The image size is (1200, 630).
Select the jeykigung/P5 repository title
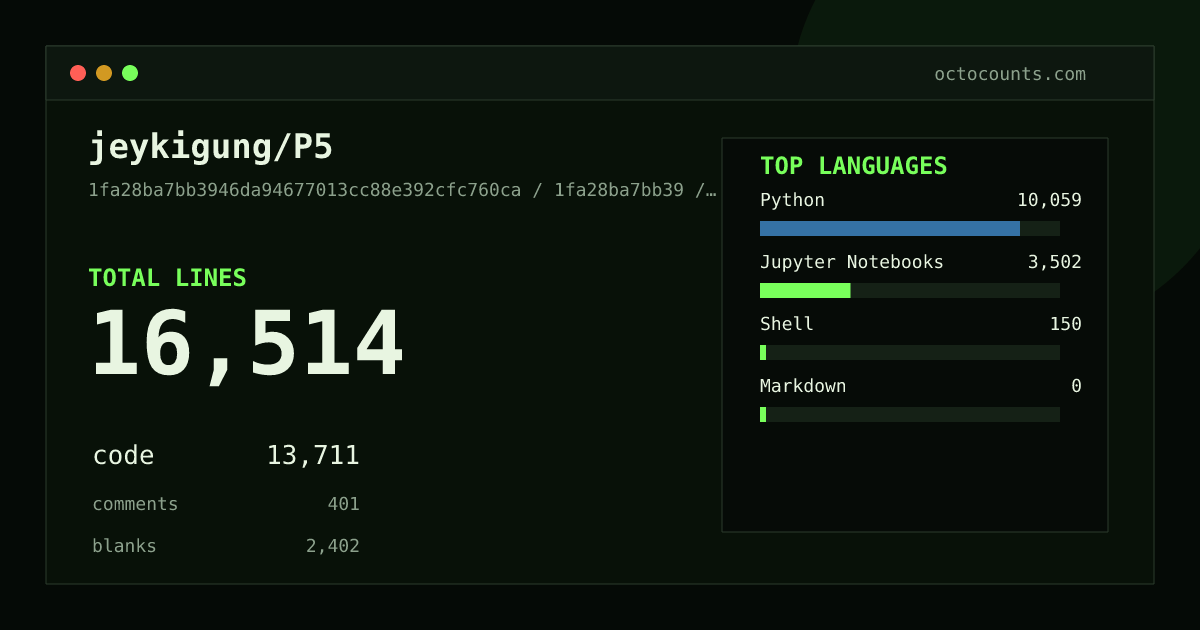point(211,148)
